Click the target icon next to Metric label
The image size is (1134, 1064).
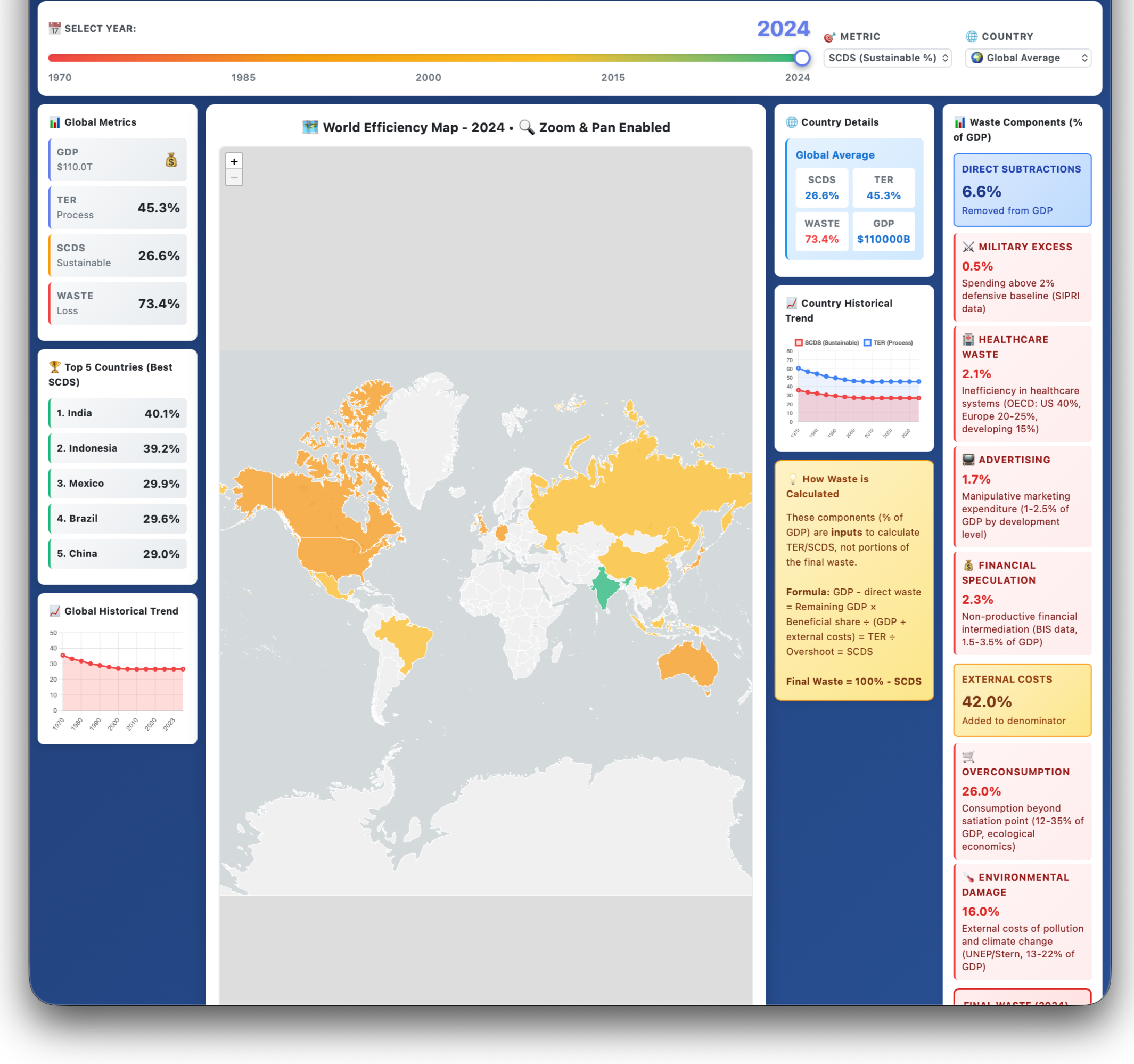point(829,37)
